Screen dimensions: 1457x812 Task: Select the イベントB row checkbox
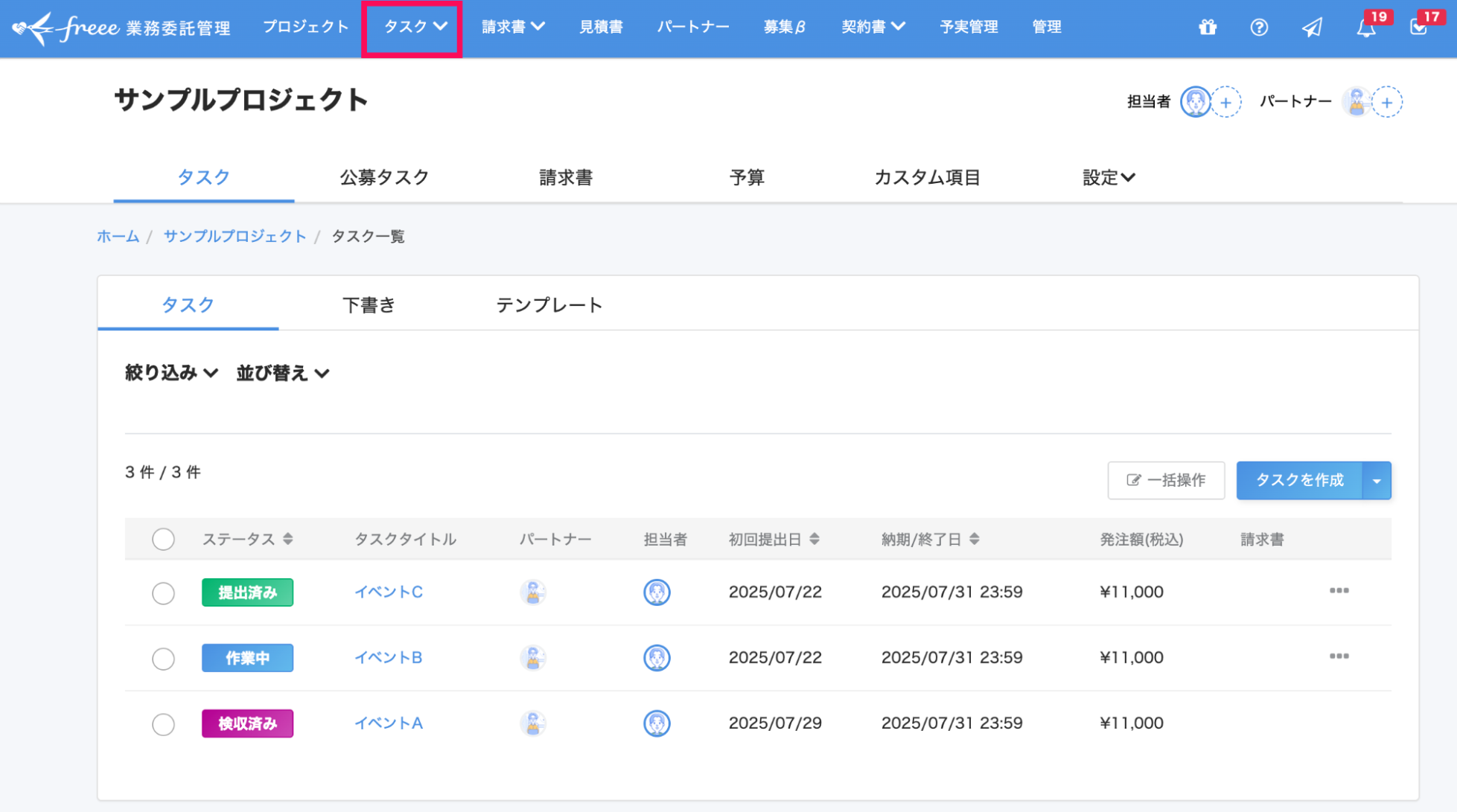[163, 659]
